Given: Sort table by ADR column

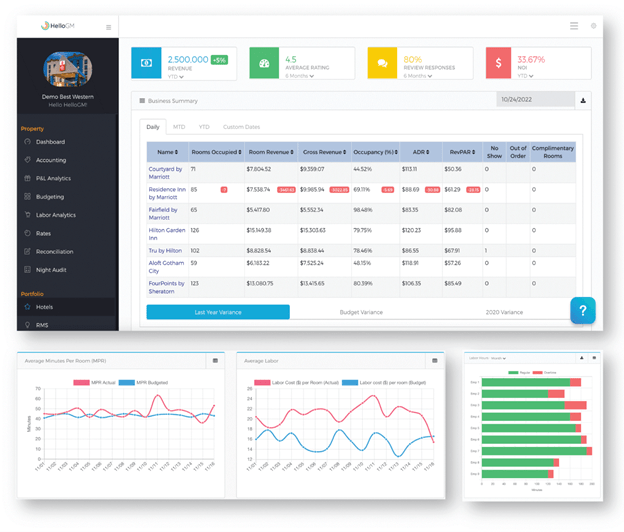Looking at the screenshot, I should [x=421, y=152].
